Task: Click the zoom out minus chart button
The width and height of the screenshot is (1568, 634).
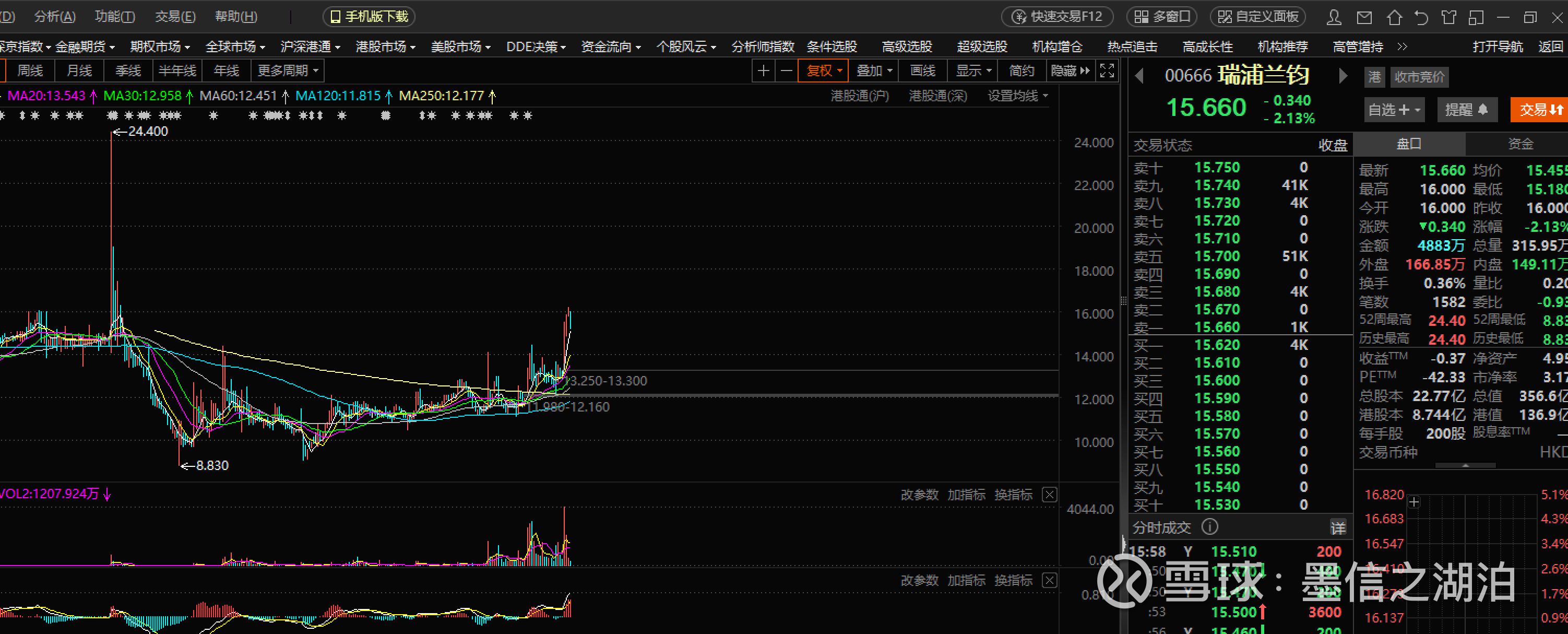Action: [787, 71]
